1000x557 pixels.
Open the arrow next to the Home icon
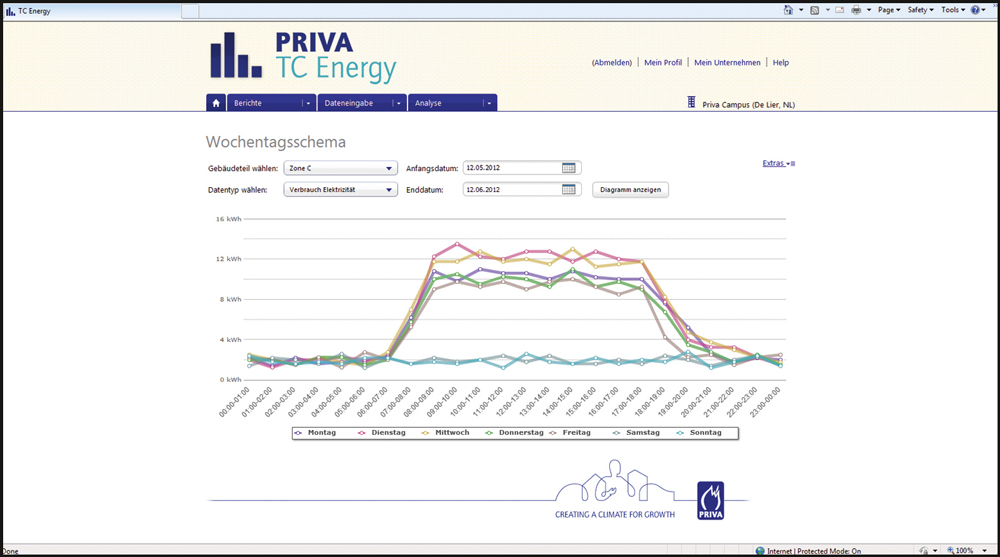[x=801, y=10]
